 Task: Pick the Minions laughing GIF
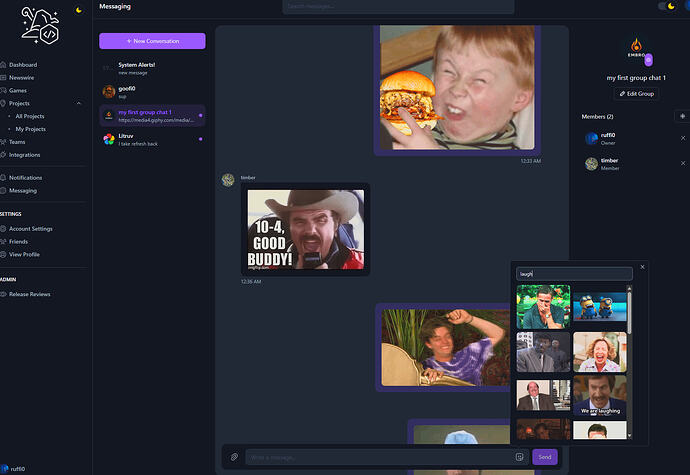coord(599,306)
